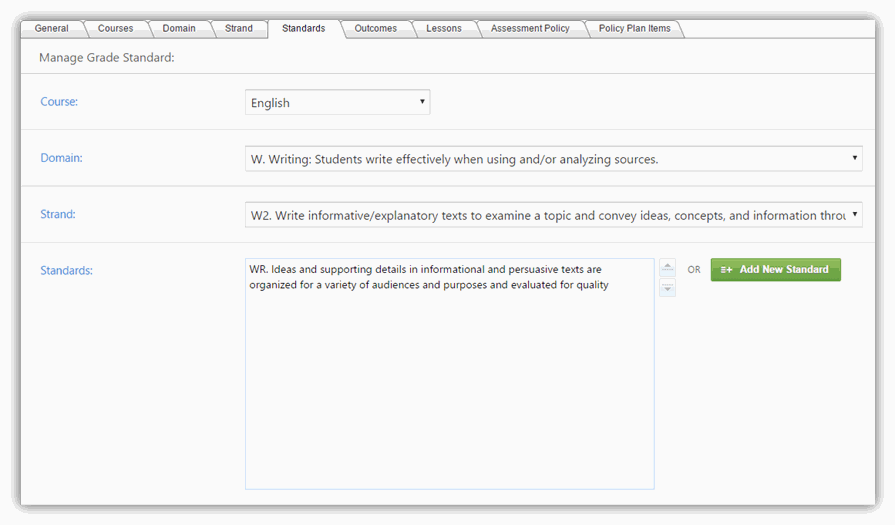
Task: Click the blue Strand: field label
Action: (58, 214)
